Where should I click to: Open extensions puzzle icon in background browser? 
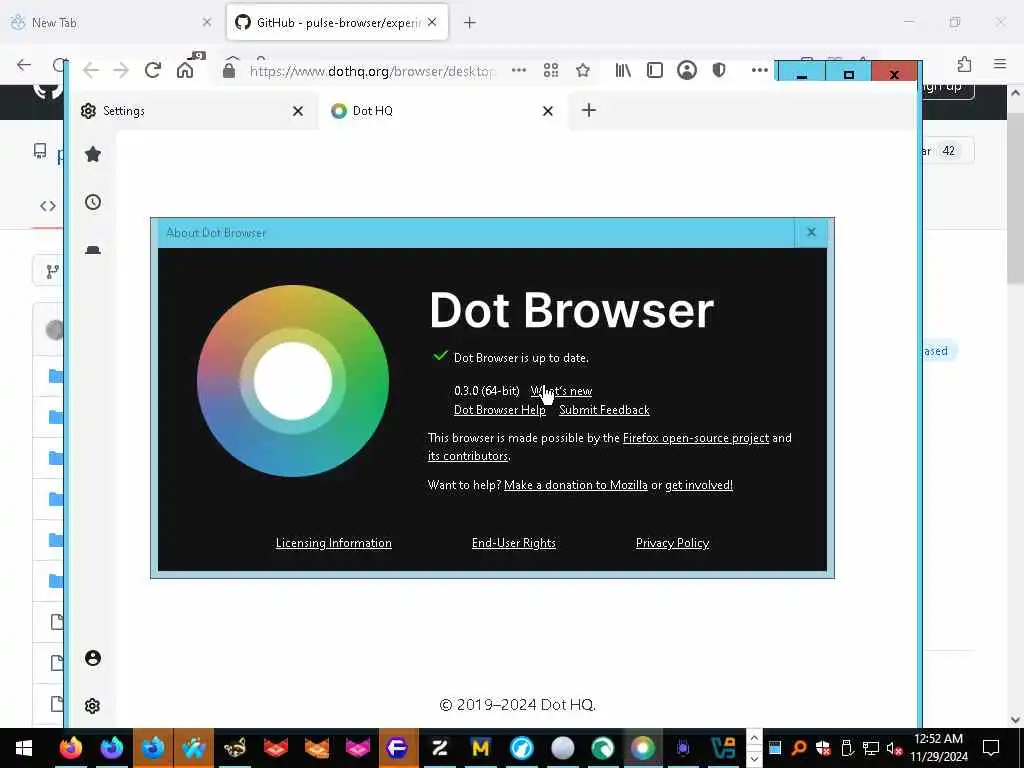click(x=964, y=64)
